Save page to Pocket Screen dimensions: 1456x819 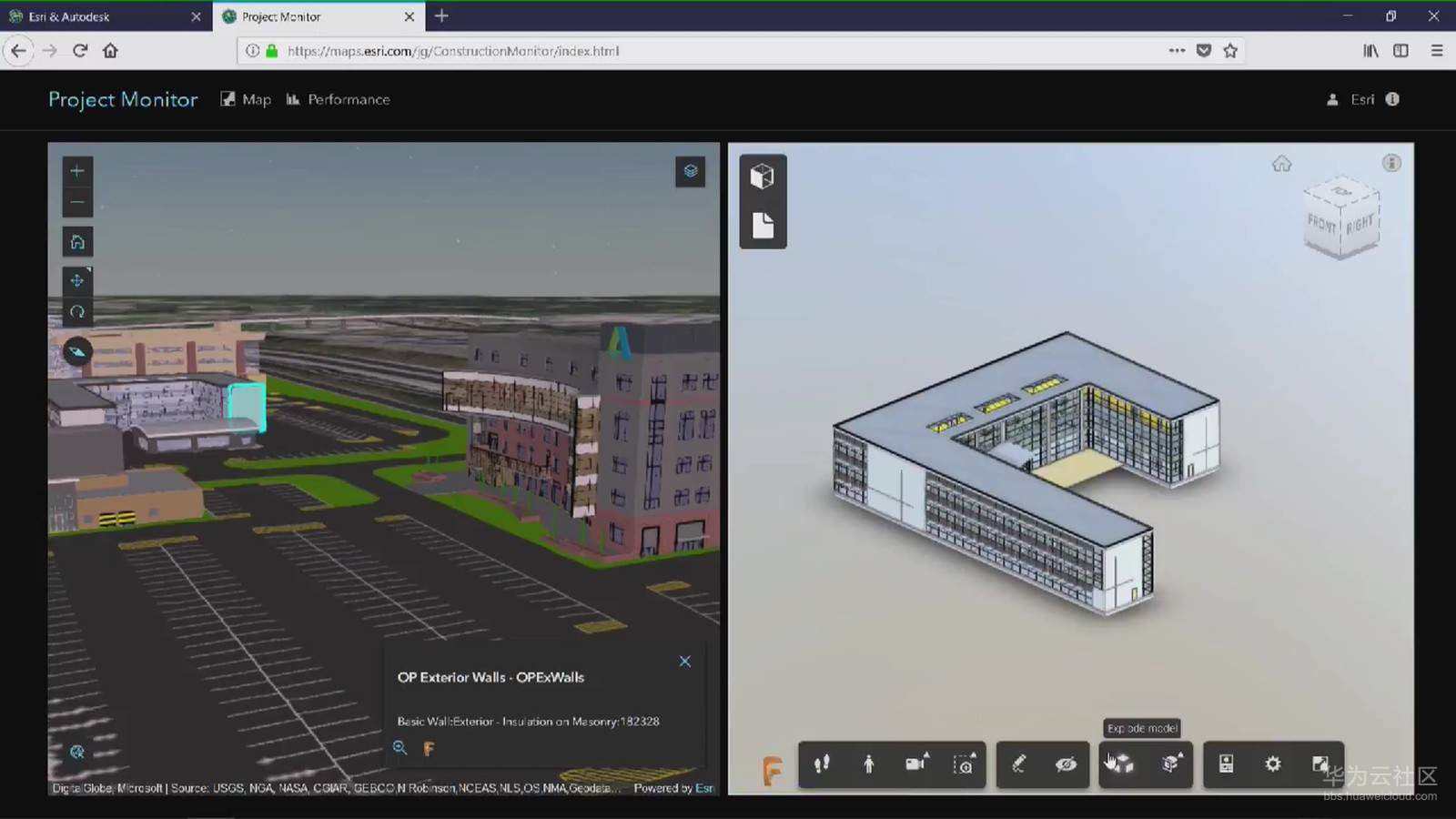coord(1204,51)
